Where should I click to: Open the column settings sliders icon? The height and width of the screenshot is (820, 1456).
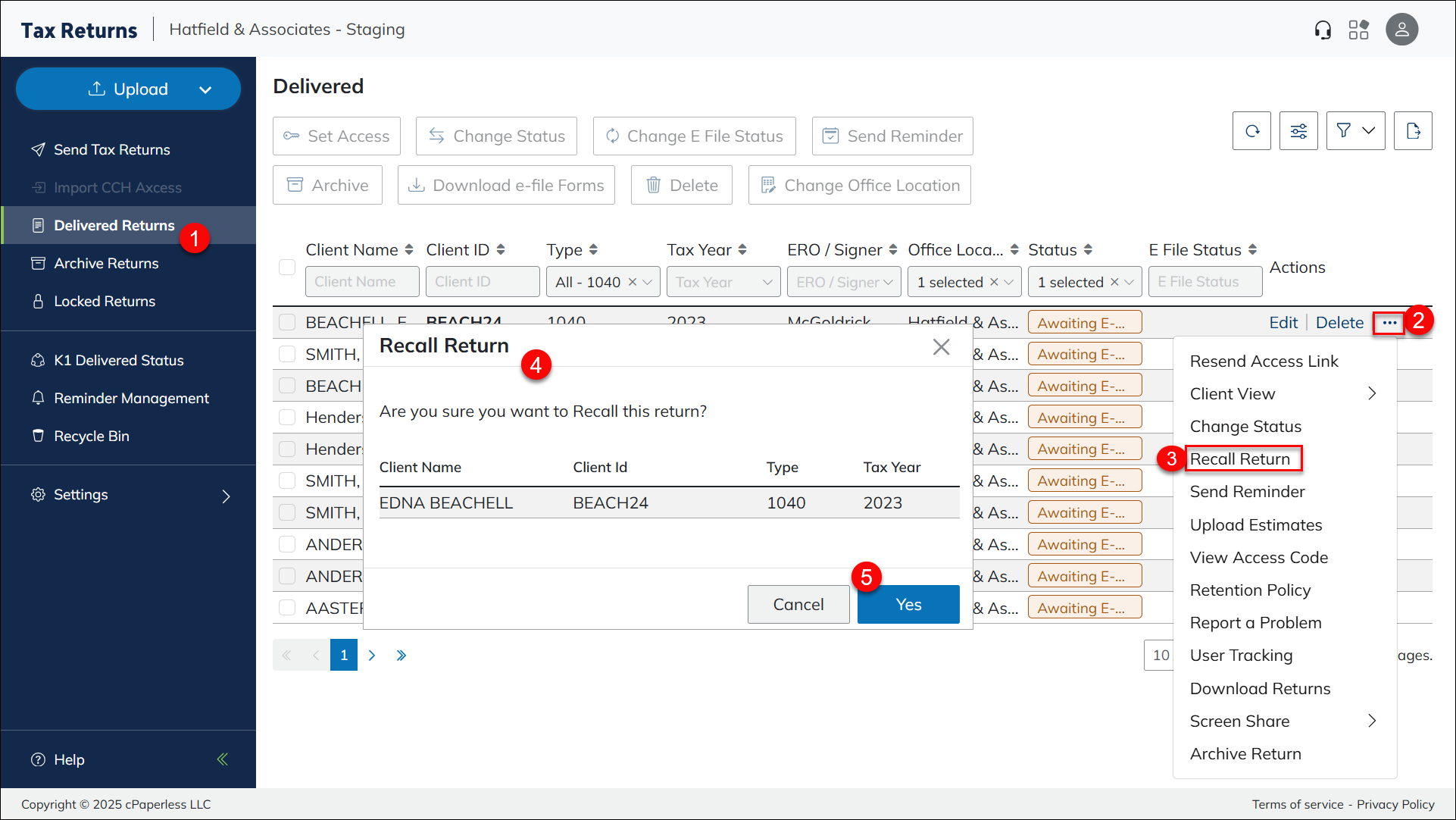point(1298,131)
